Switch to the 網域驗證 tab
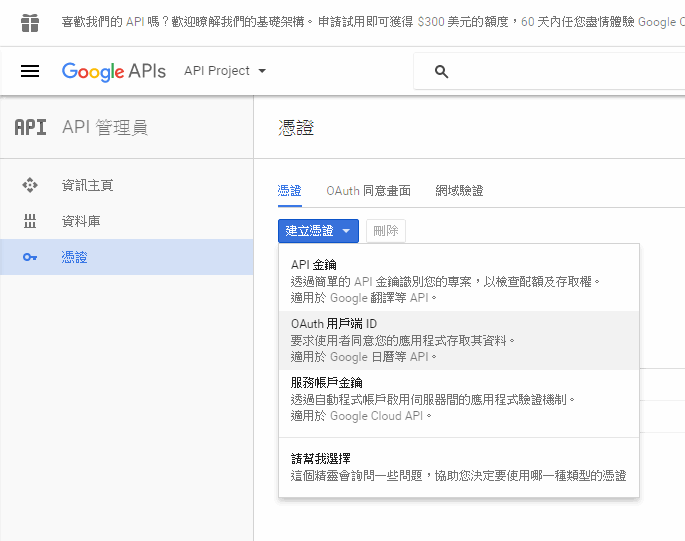The width and height of the screenshot is (685, 541). point(459,190)
